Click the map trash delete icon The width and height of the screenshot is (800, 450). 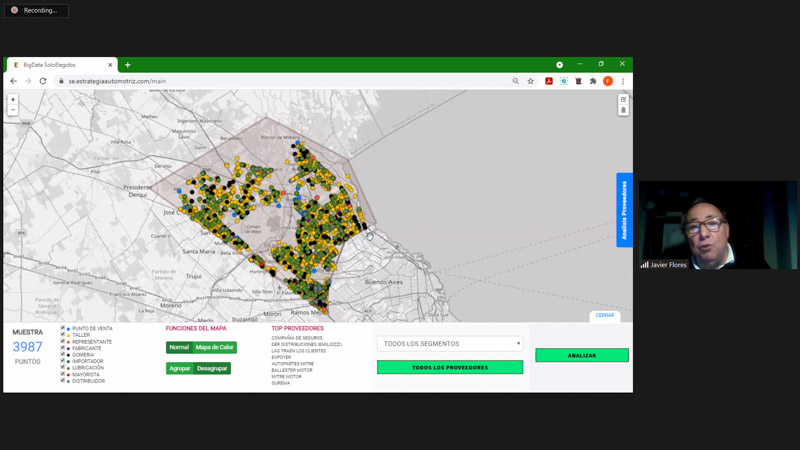(623, 110)
